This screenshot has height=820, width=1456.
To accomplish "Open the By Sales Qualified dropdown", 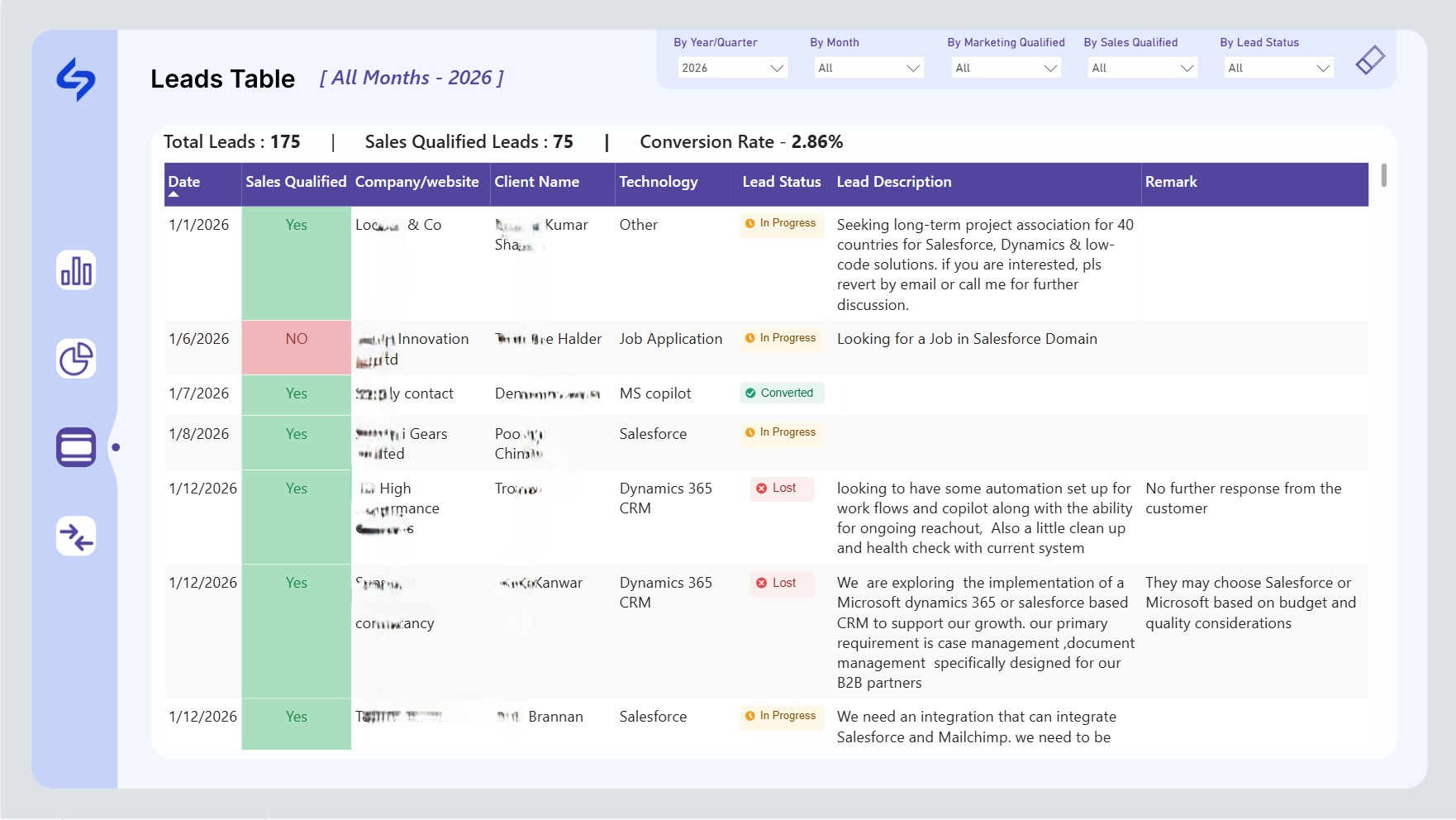I will pyautogui.click(x=1142, y=68).
